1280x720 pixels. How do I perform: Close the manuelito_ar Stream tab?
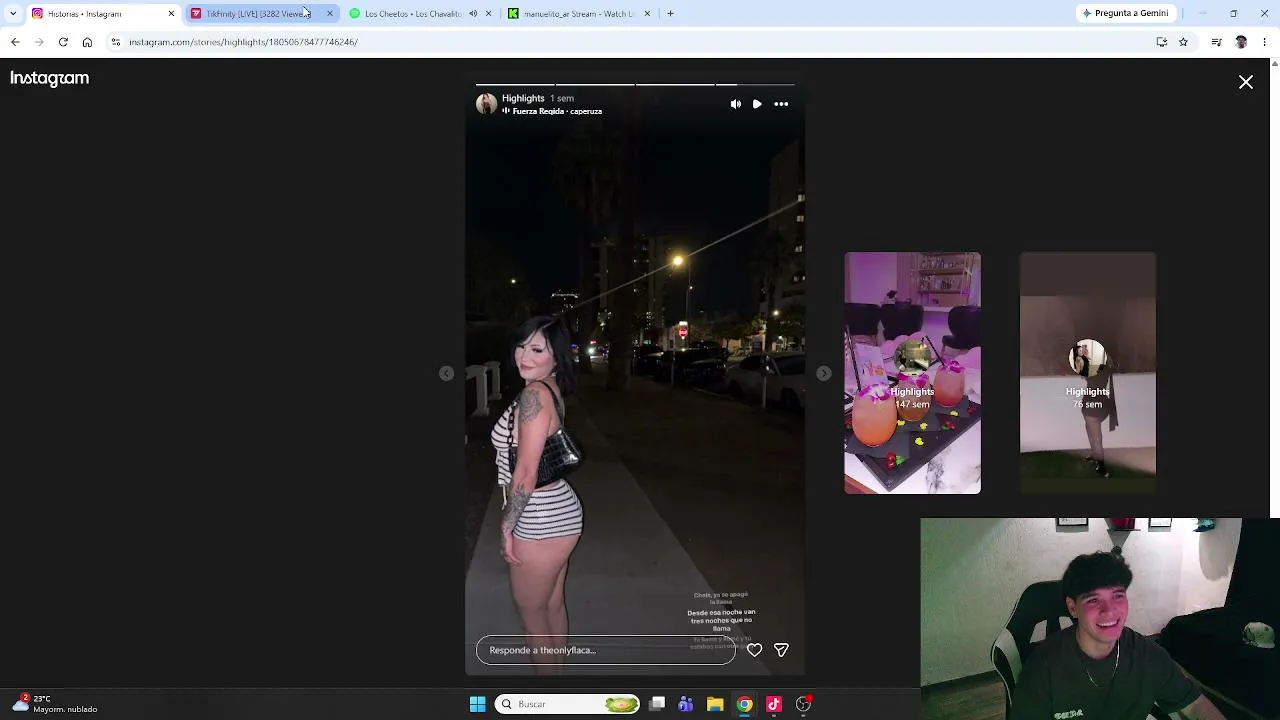click(x=647, y=14)
